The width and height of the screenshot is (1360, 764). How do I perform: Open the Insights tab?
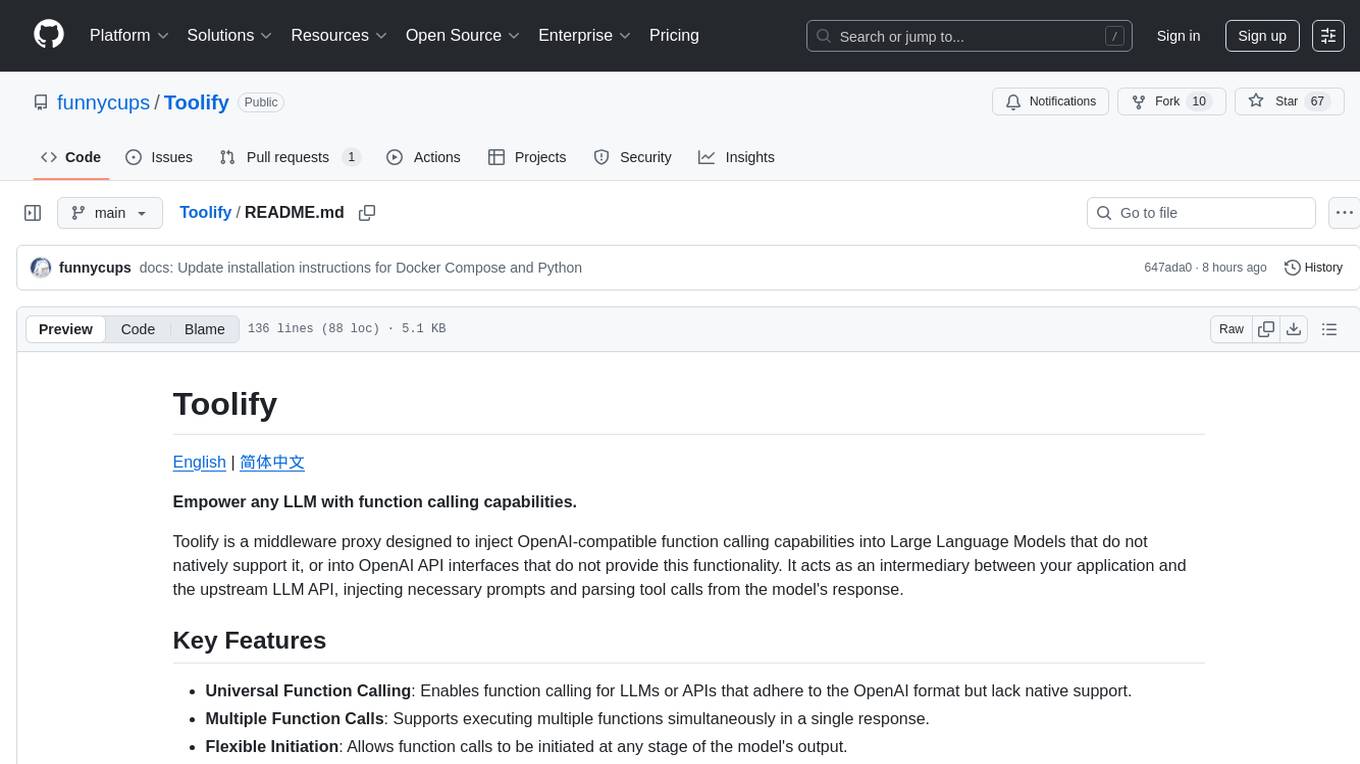click(x=736, y=157)
